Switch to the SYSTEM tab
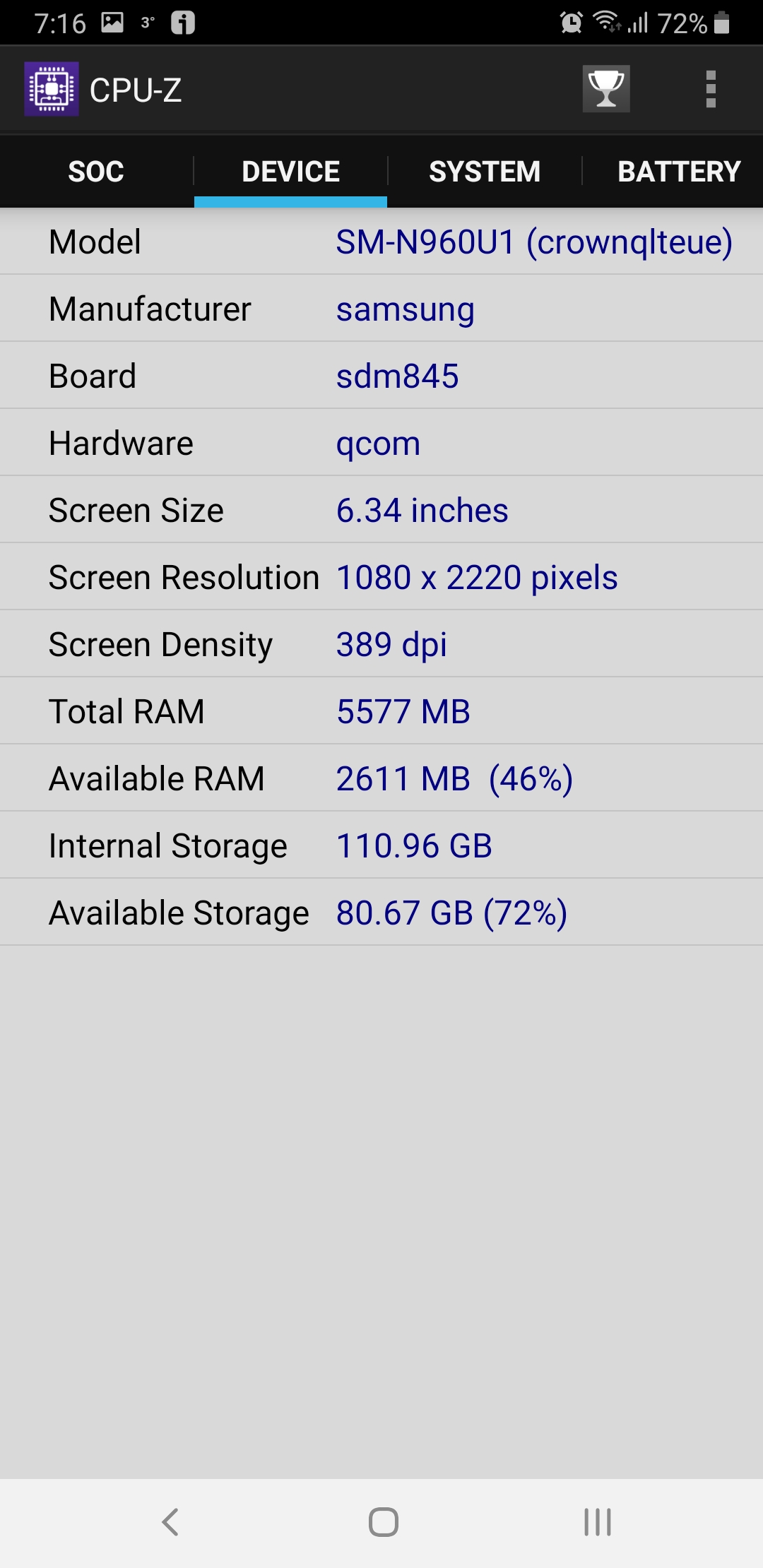Viewport: 763px width, 1568px height. [485, 172]
